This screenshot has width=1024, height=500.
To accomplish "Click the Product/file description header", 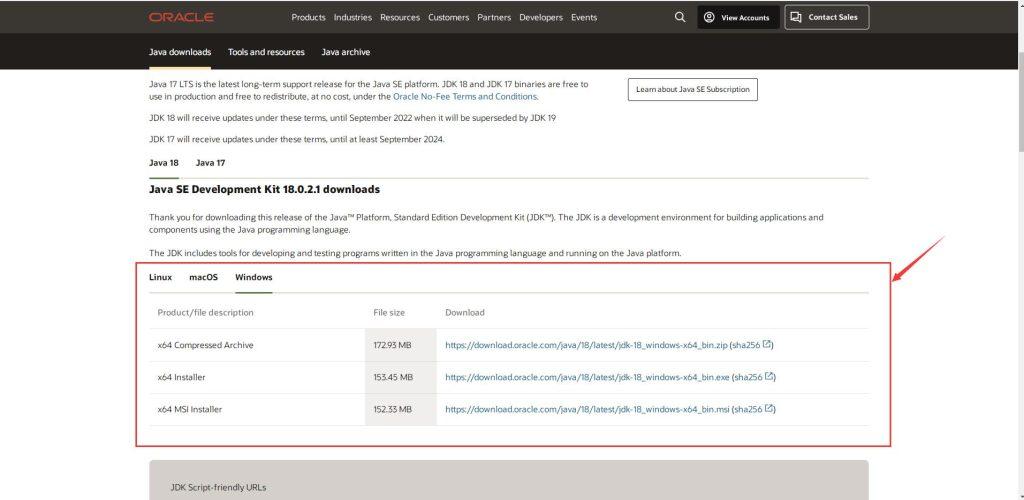I will pyautogui.click(x=205, y=313).
